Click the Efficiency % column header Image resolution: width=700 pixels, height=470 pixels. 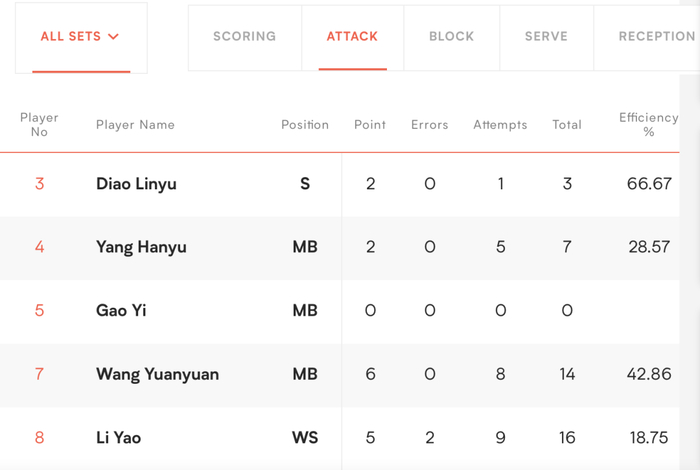pyautogui.click(x=648, y=125)
